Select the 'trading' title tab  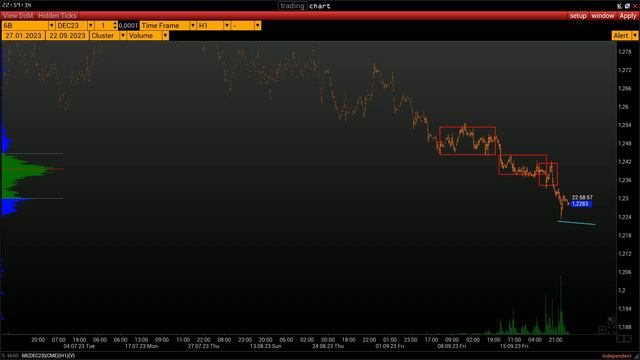point(292,6)
